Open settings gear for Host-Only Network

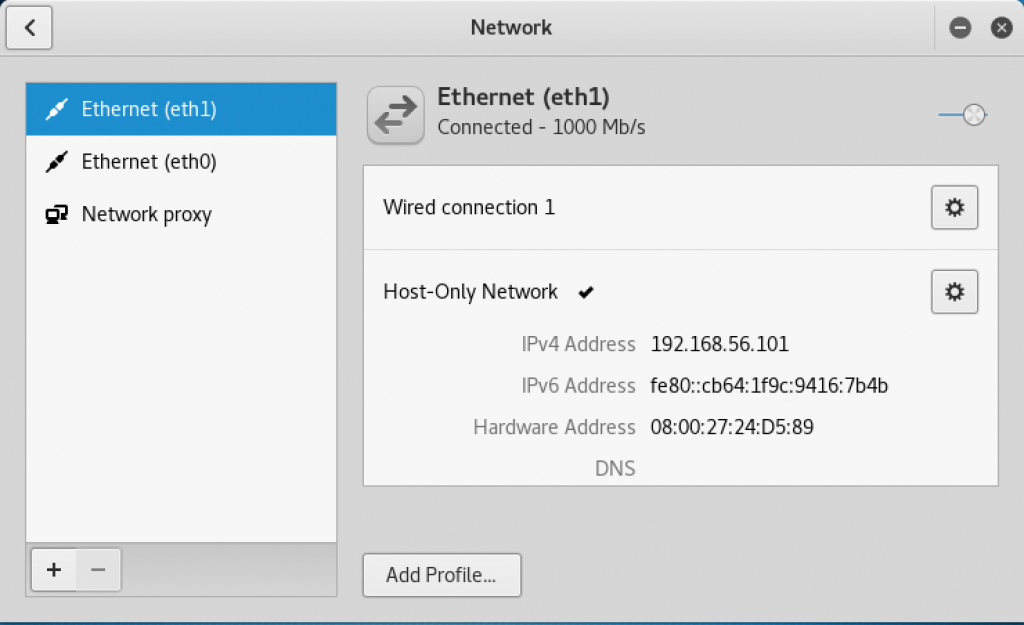tap(954, 292)
